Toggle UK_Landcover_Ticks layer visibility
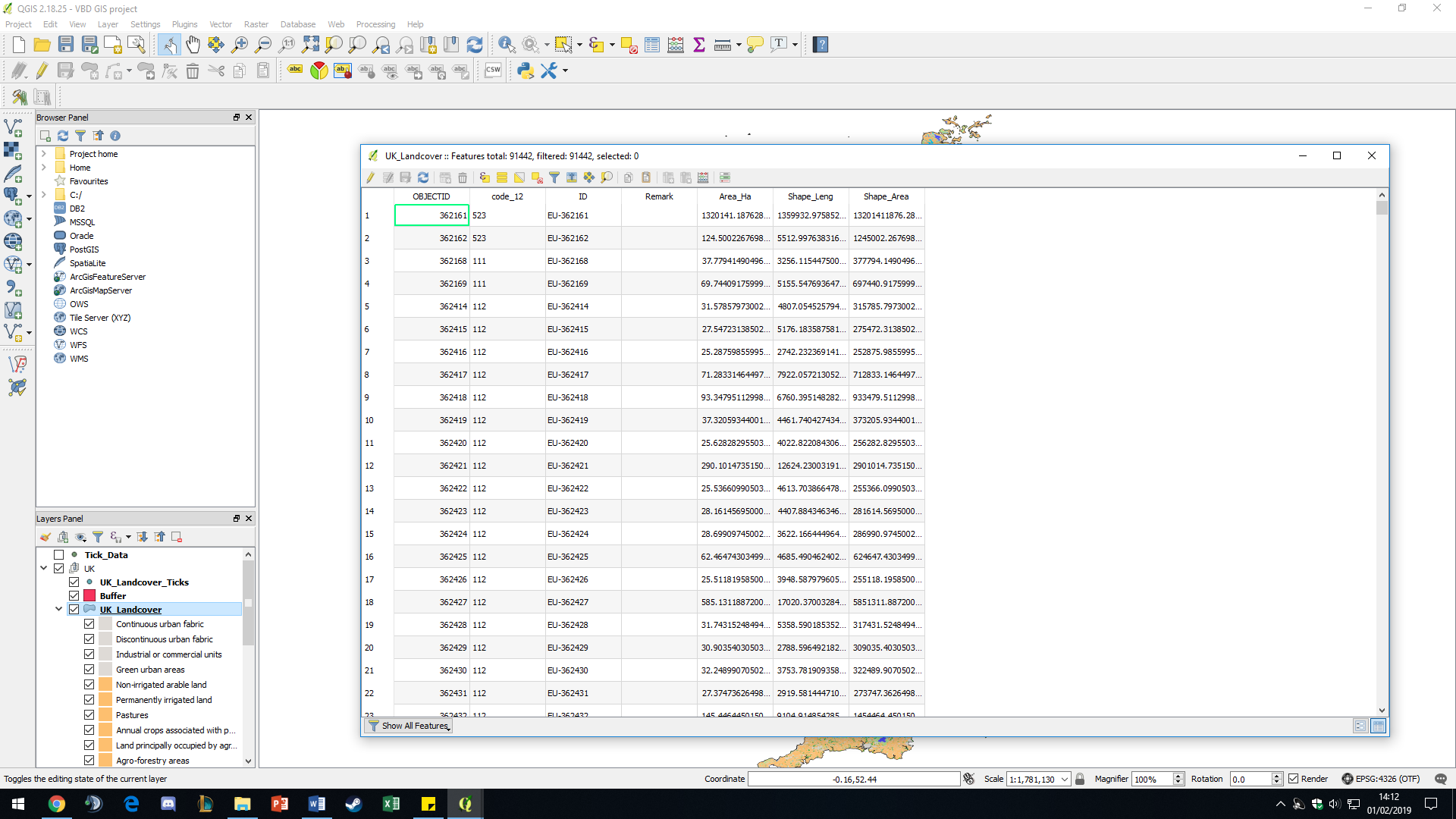1456x819 pixels. (x=74, y=582)
